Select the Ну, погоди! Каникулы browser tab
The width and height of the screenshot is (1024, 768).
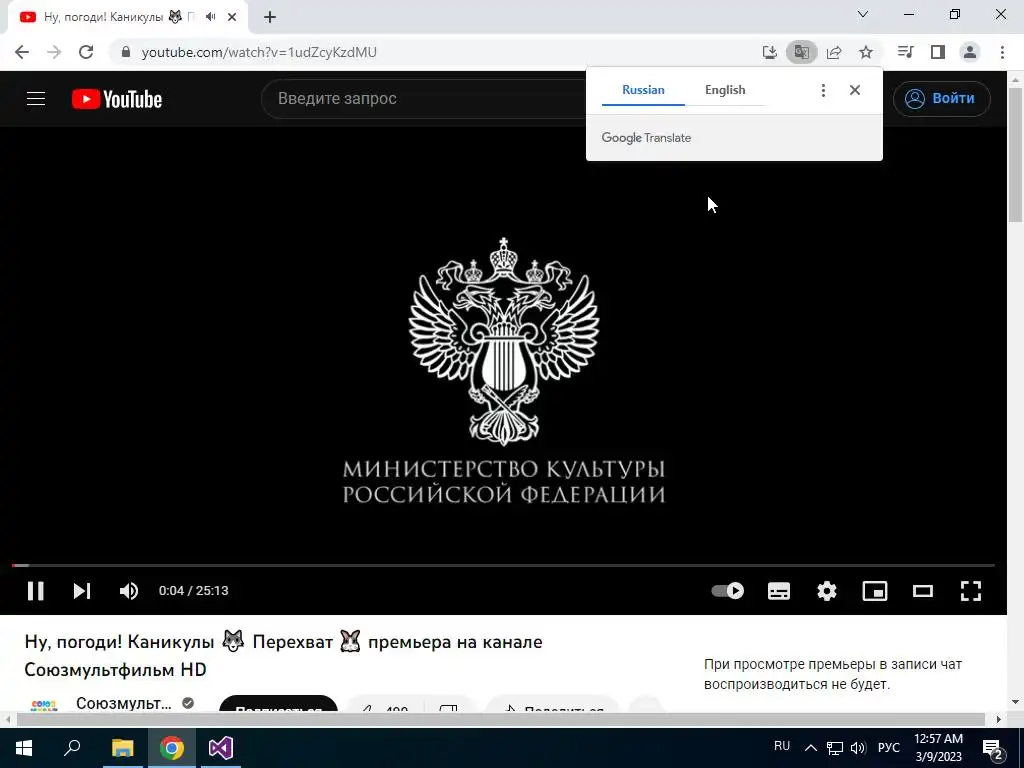tap(127, 17)
